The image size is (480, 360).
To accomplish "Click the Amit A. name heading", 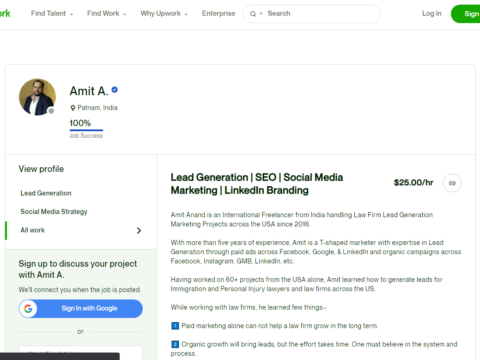I will (x=89, y=91).
